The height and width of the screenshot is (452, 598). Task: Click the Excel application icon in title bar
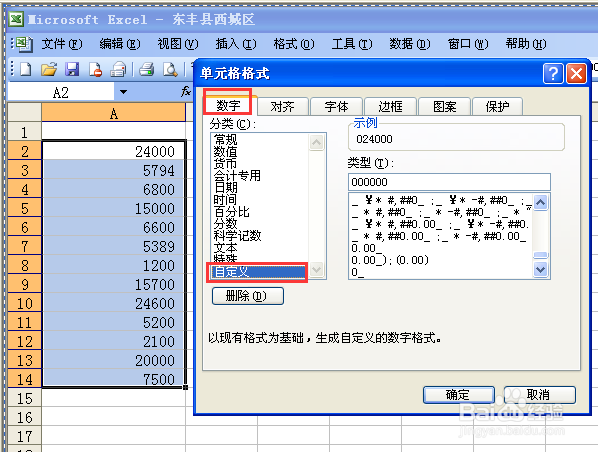(x=16, y=19)
